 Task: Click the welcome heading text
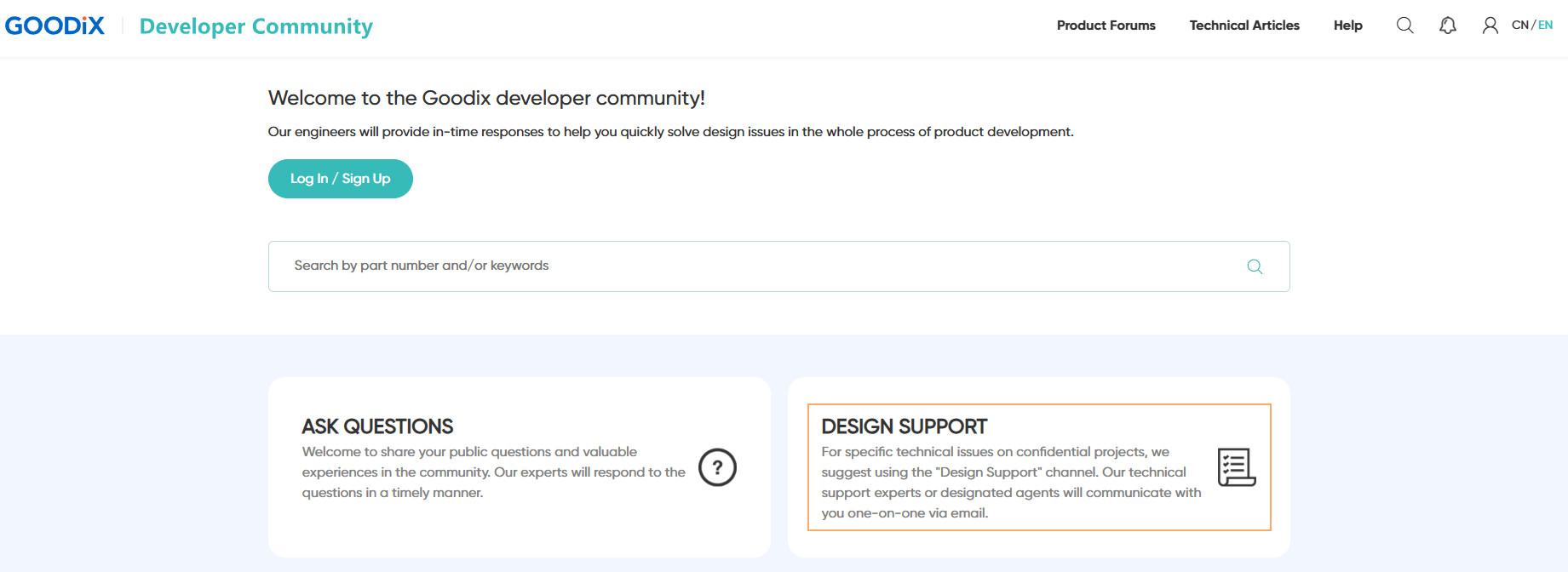[x=486, y=98]
